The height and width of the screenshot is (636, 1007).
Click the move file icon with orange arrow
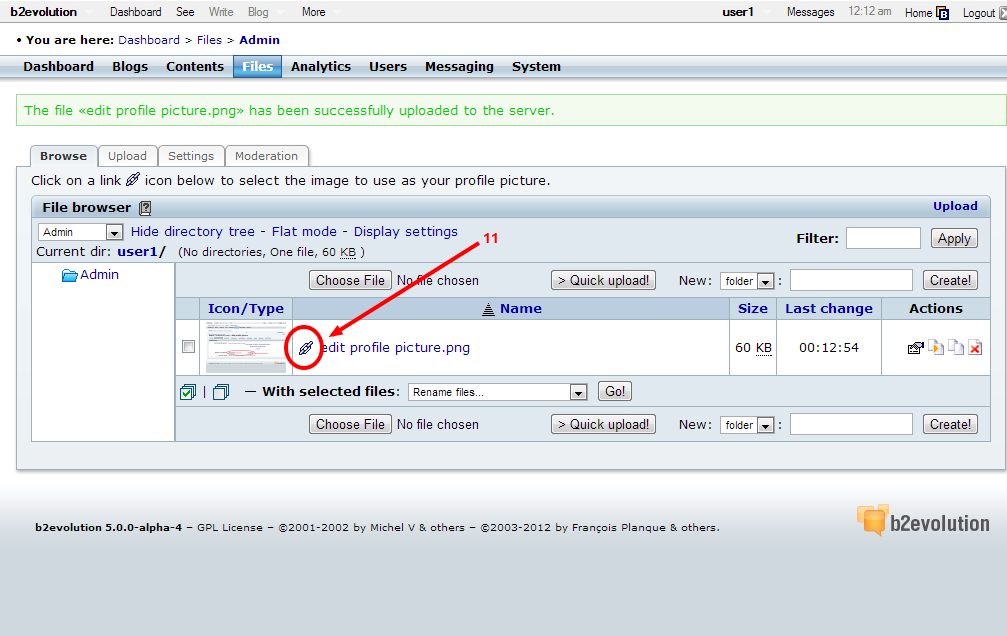[x=936, y=347]
